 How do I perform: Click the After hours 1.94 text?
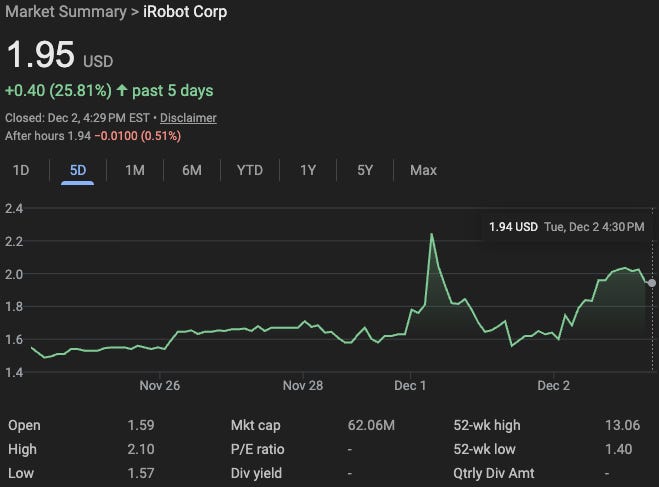coord(48,136)
